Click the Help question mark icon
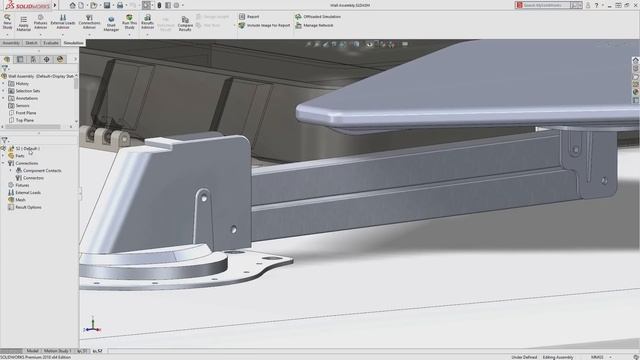The width and height of the screenshot is (640, 360). pyautogui.click(x=596, y=5)
